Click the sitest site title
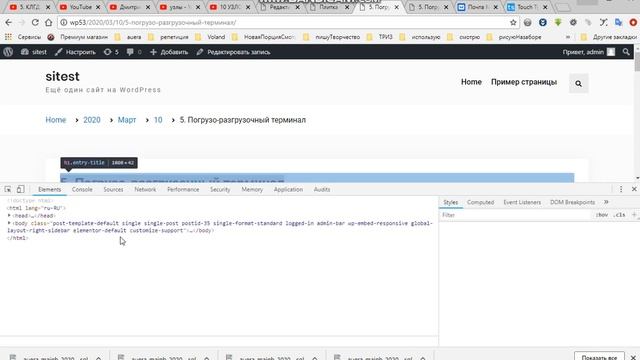This screenshot has height=360, width=640. (x=62, y=76)
